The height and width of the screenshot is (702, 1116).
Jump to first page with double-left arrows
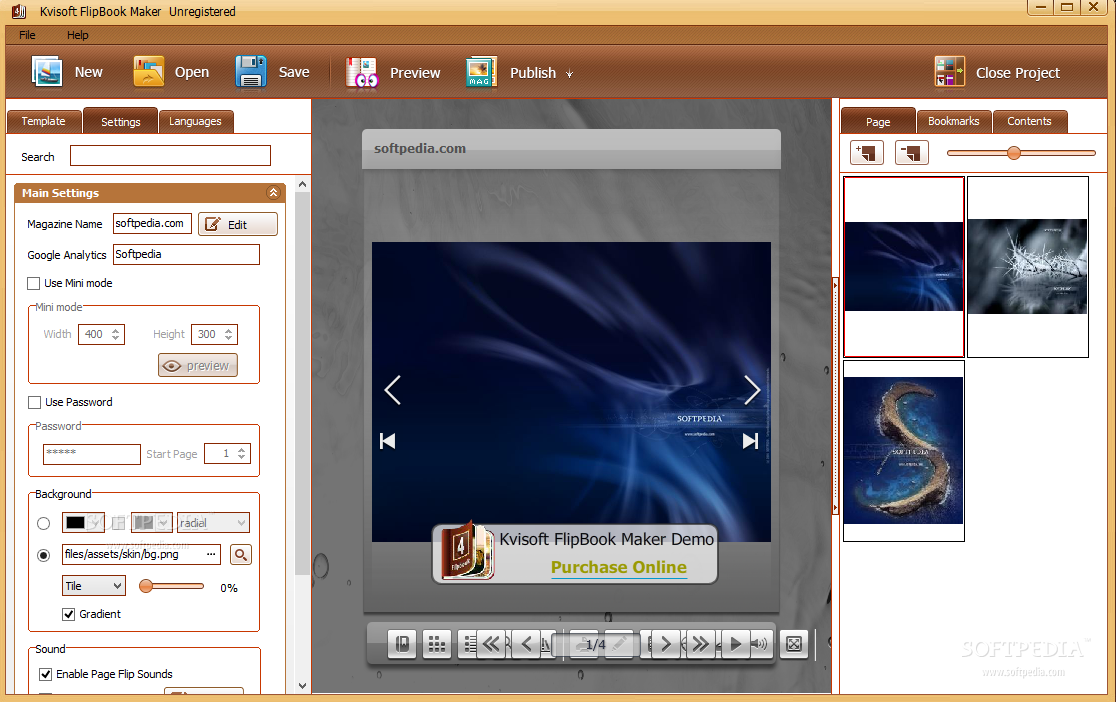(491, 644)
